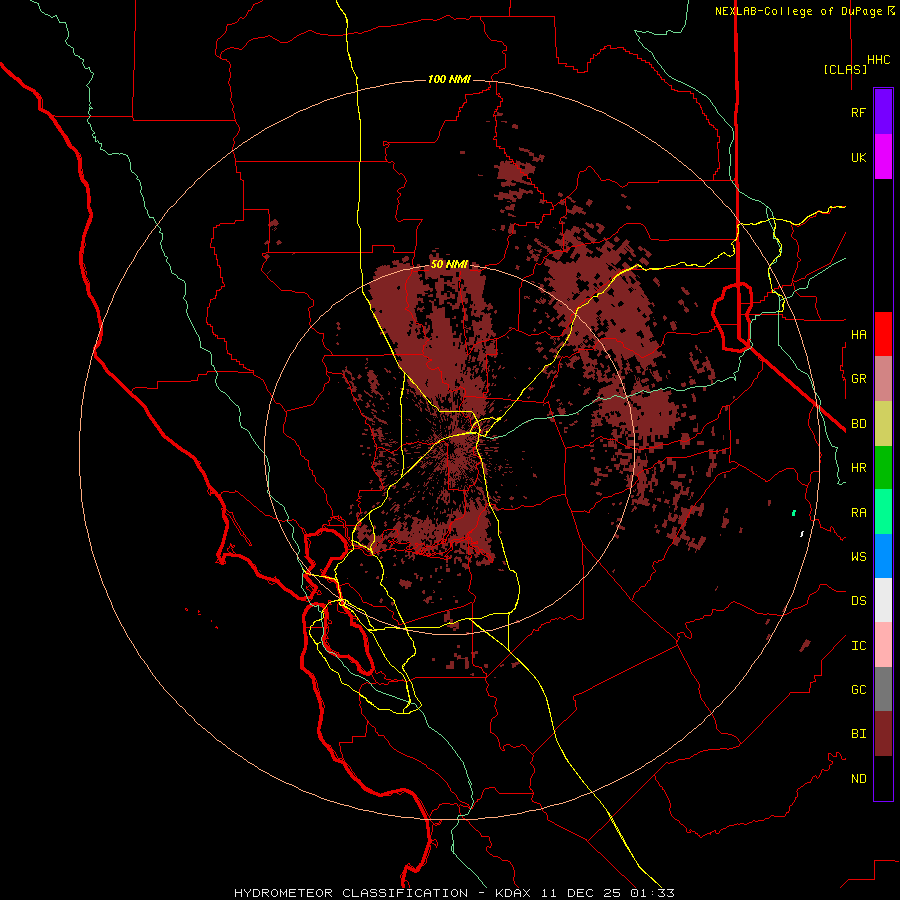Click the HYDROMETEOR CLASSIFICATION title text
900x900 pixels.
click(x=351, y=893)
